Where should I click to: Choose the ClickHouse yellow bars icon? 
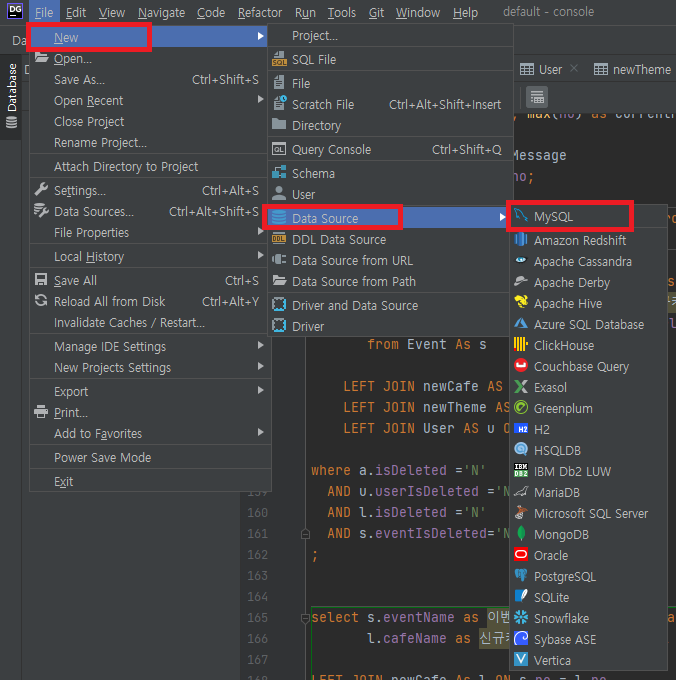(521, 345)
